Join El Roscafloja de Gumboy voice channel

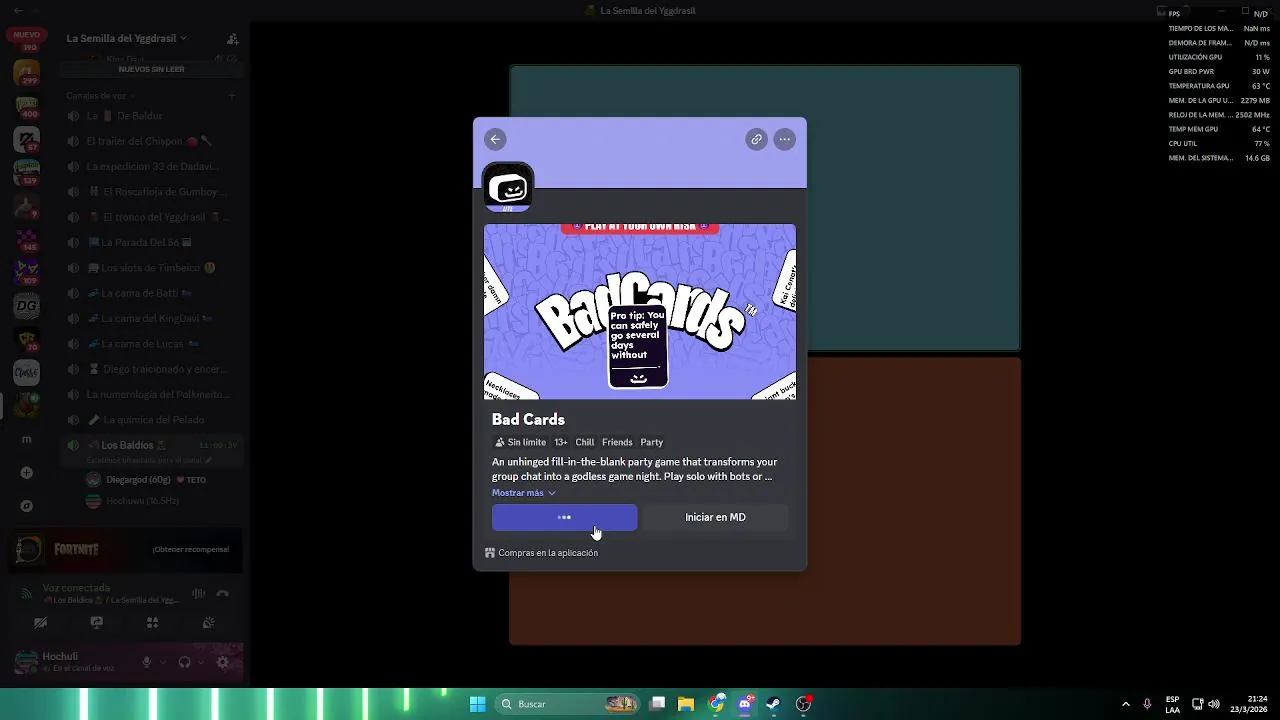[150, 192]
